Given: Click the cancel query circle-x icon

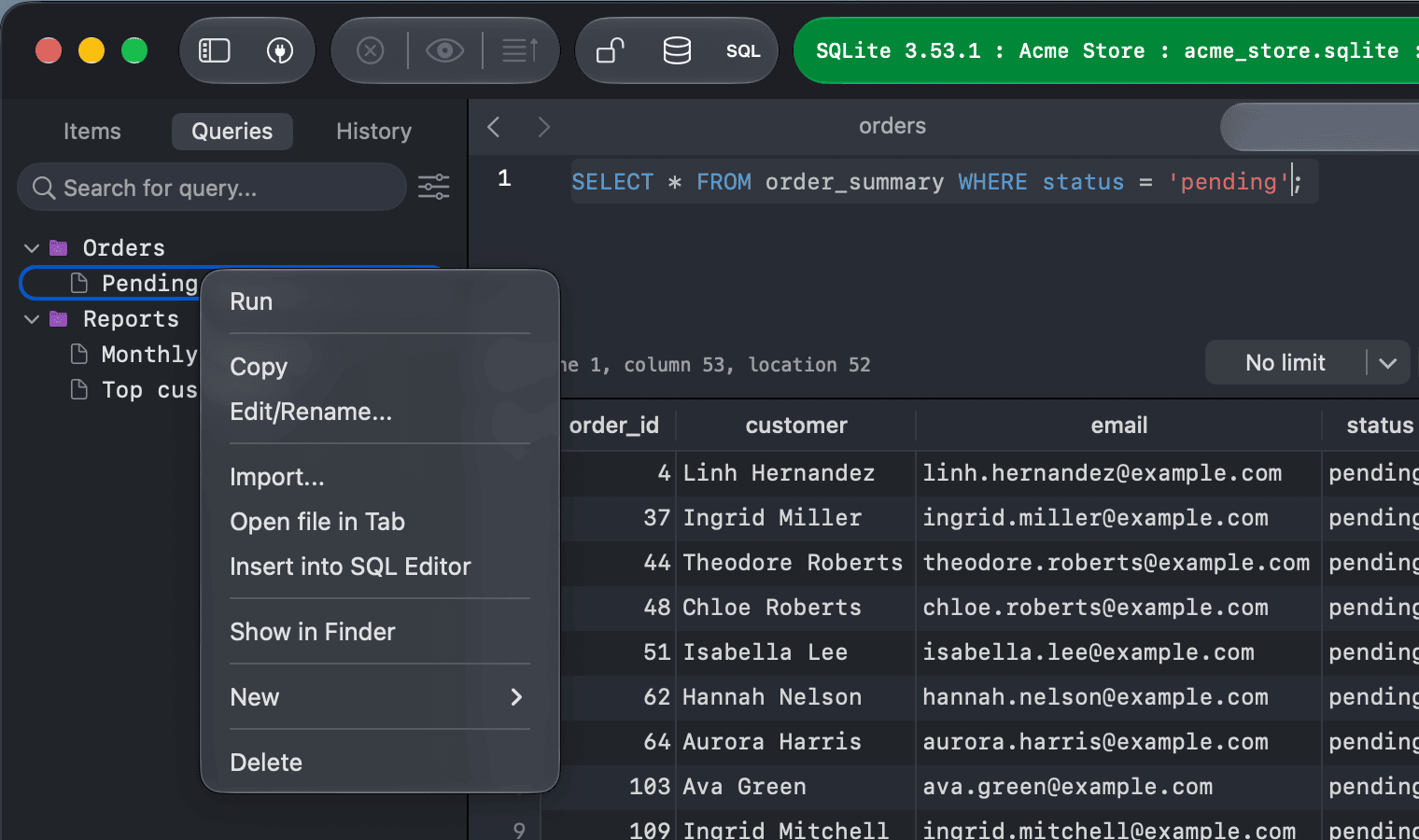Looking at the screenshot, I should click(x=371, y=50).
